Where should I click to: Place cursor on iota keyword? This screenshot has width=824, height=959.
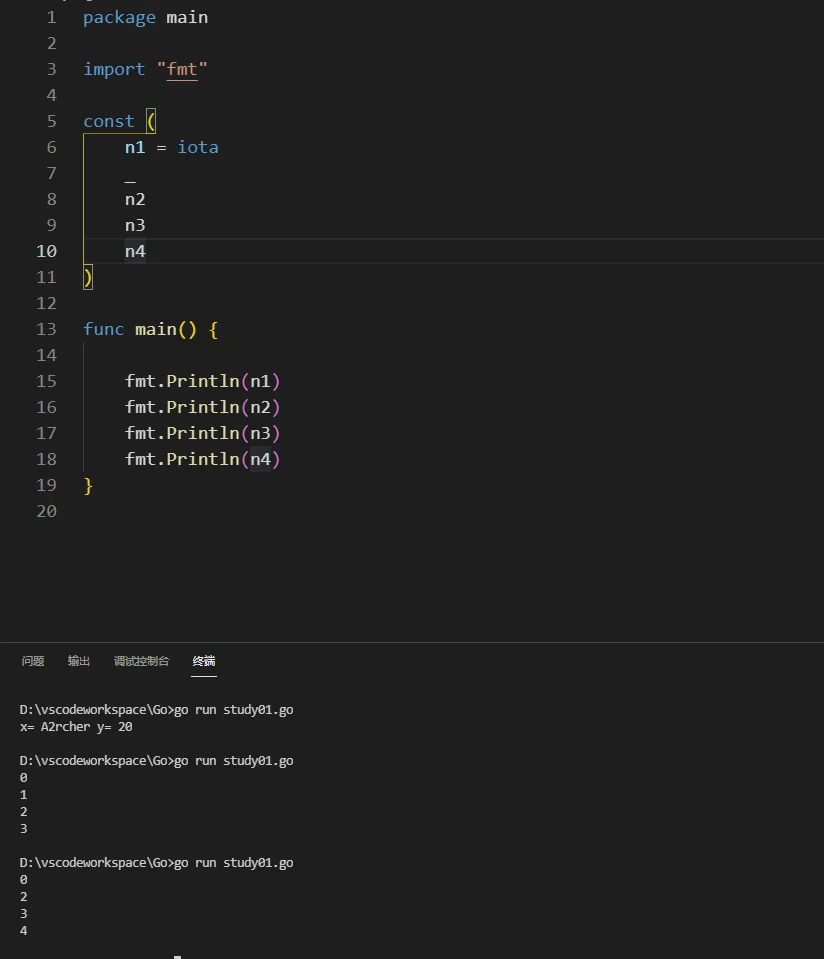[198, 147]
